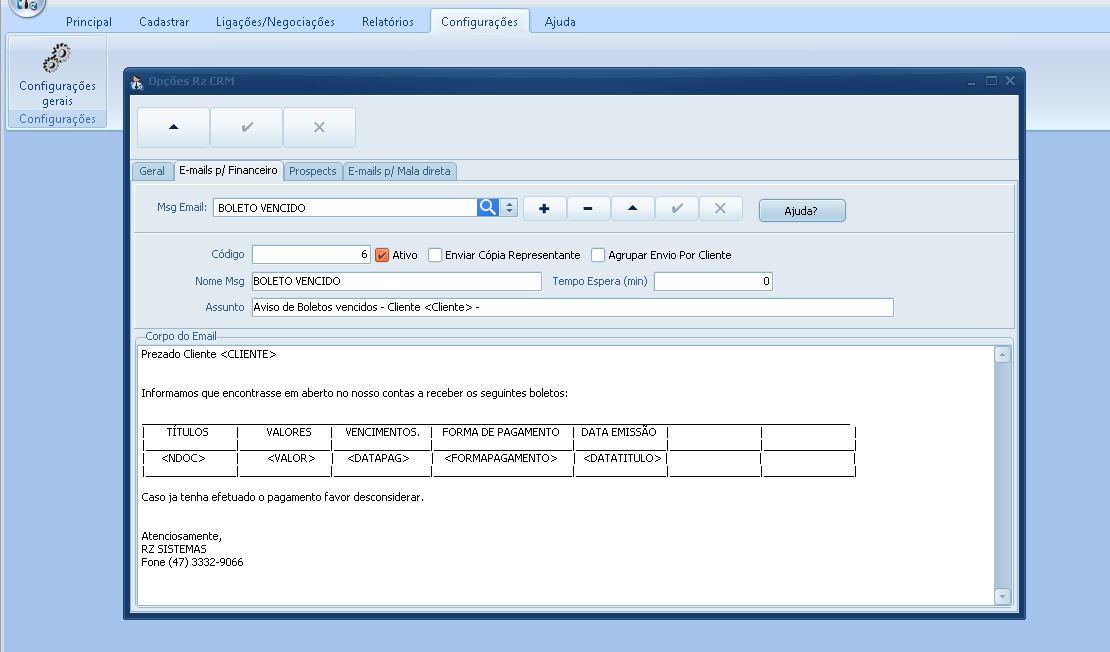1110x652 pixels.
Task: Click the top toolbar up-arrow edit button
Action: pyautogui.click(x=173, y=127)
